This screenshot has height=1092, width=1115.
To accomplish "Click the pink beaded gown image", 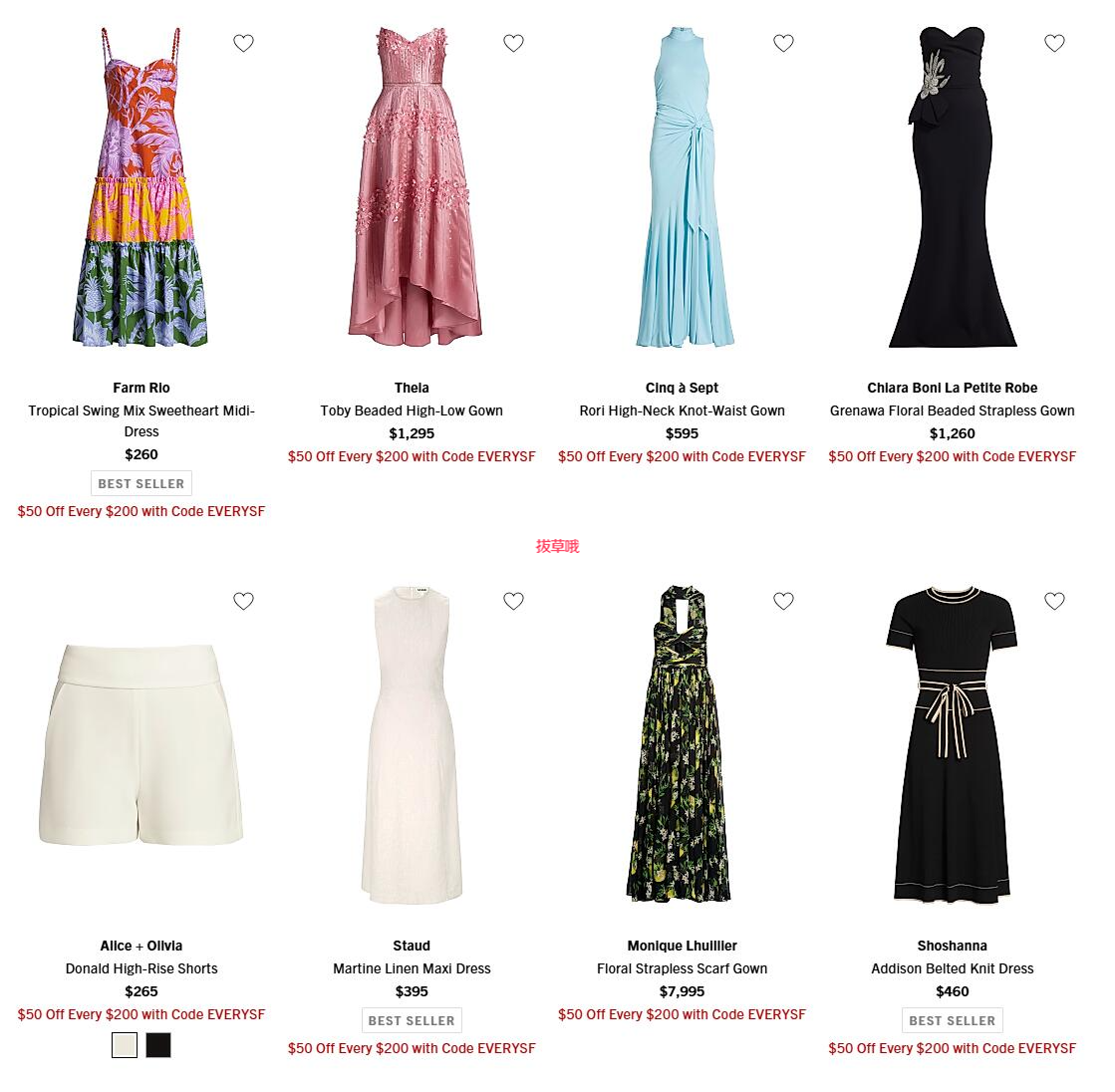I will click(x=414, y=187).
